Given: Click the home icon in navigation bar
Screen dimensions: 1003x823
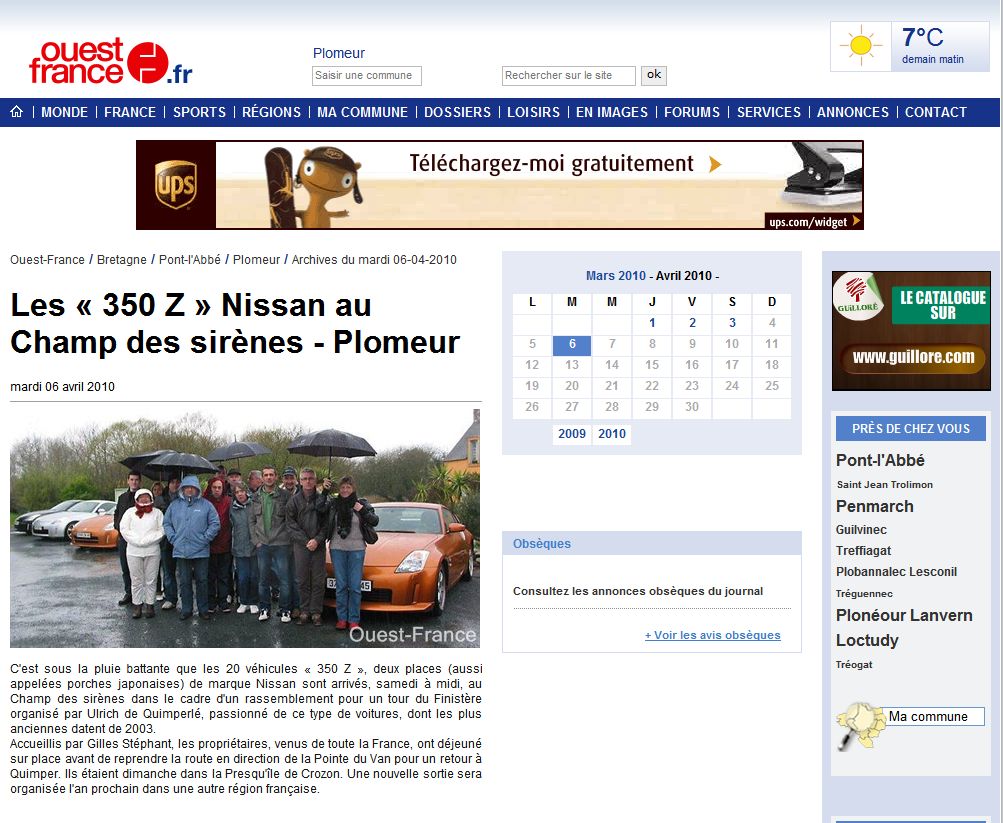Looking at the screenshot, I should click(x=16, y=112).
